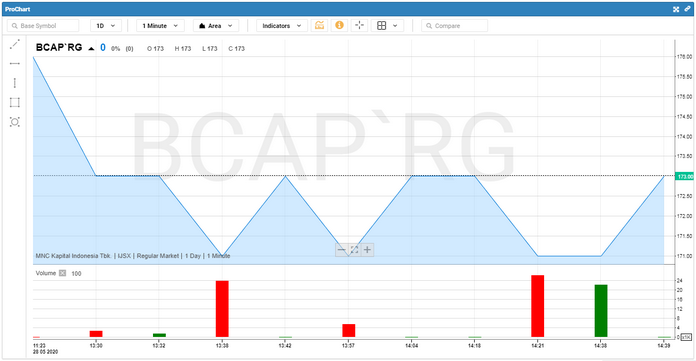The image size is (696, 361).
Task: Zoom out chart with minus button
Action: (x=341, y=250)
